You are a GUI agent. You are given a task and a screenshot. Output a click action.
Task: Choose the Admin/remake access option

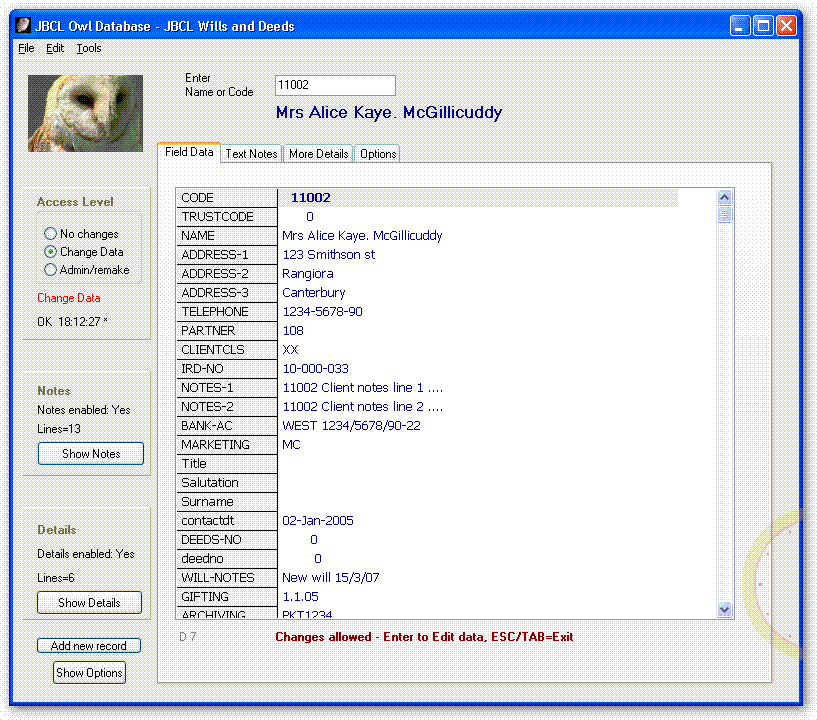coord(50,270)
